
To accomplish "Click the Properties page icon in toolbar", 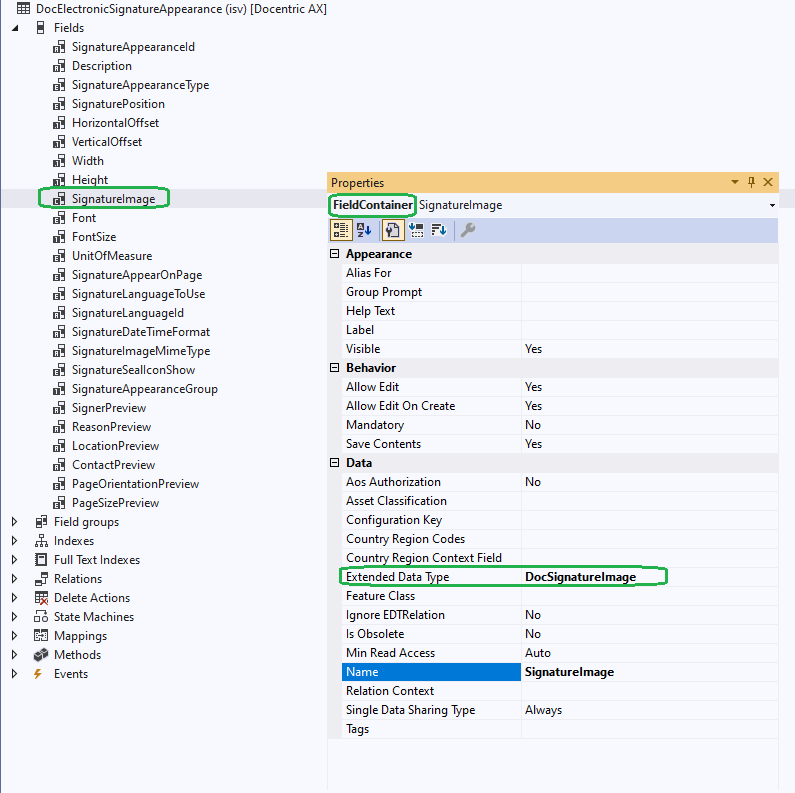I will point(394,230).
